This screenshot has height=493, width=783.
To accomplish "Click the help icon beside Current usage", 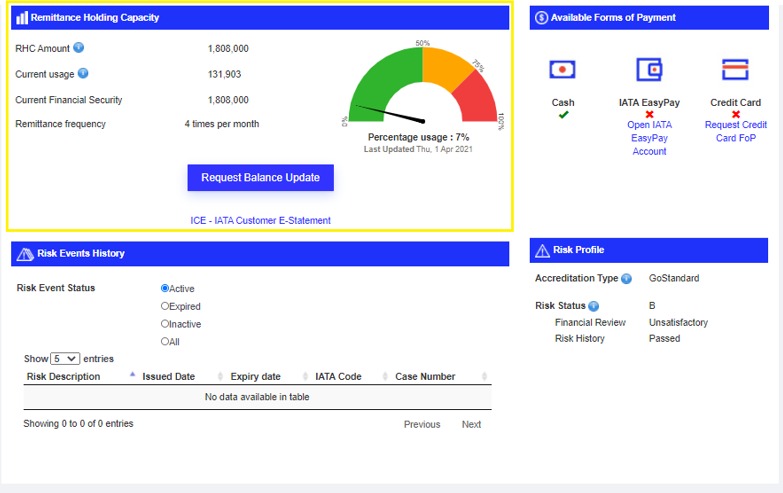I will coord(83,74).
